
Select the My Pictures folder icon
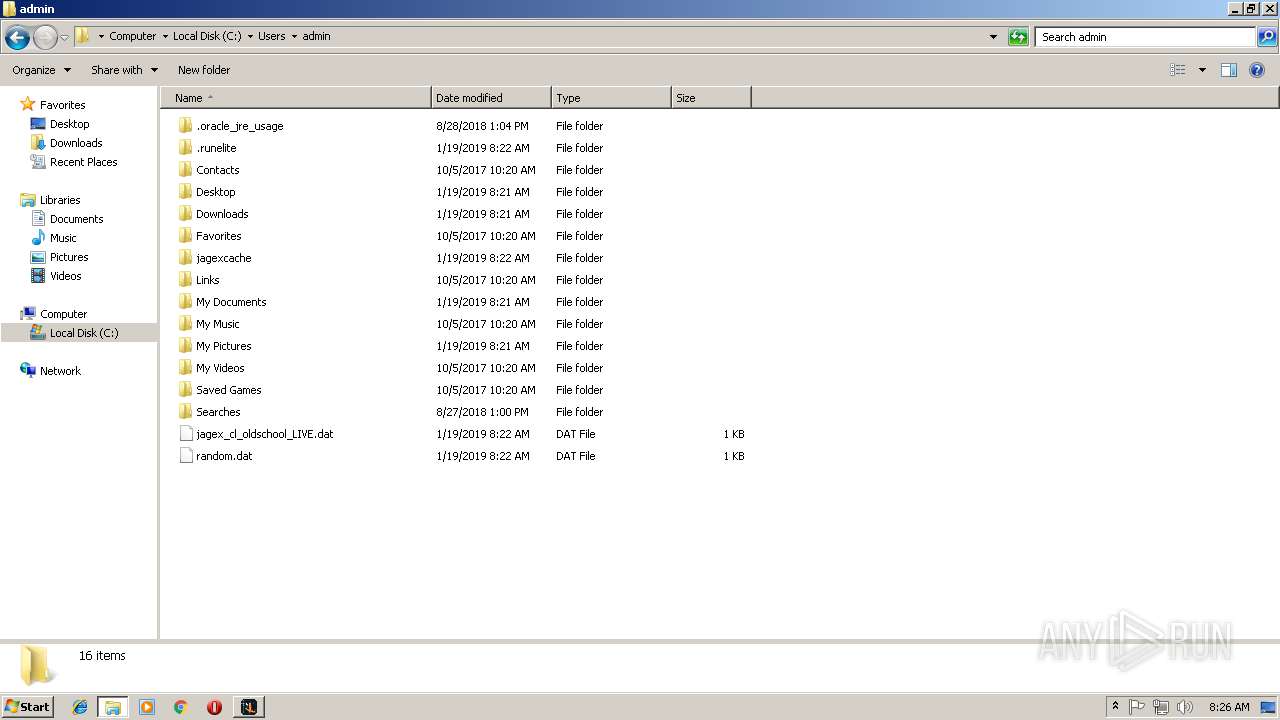click(185, 346)
